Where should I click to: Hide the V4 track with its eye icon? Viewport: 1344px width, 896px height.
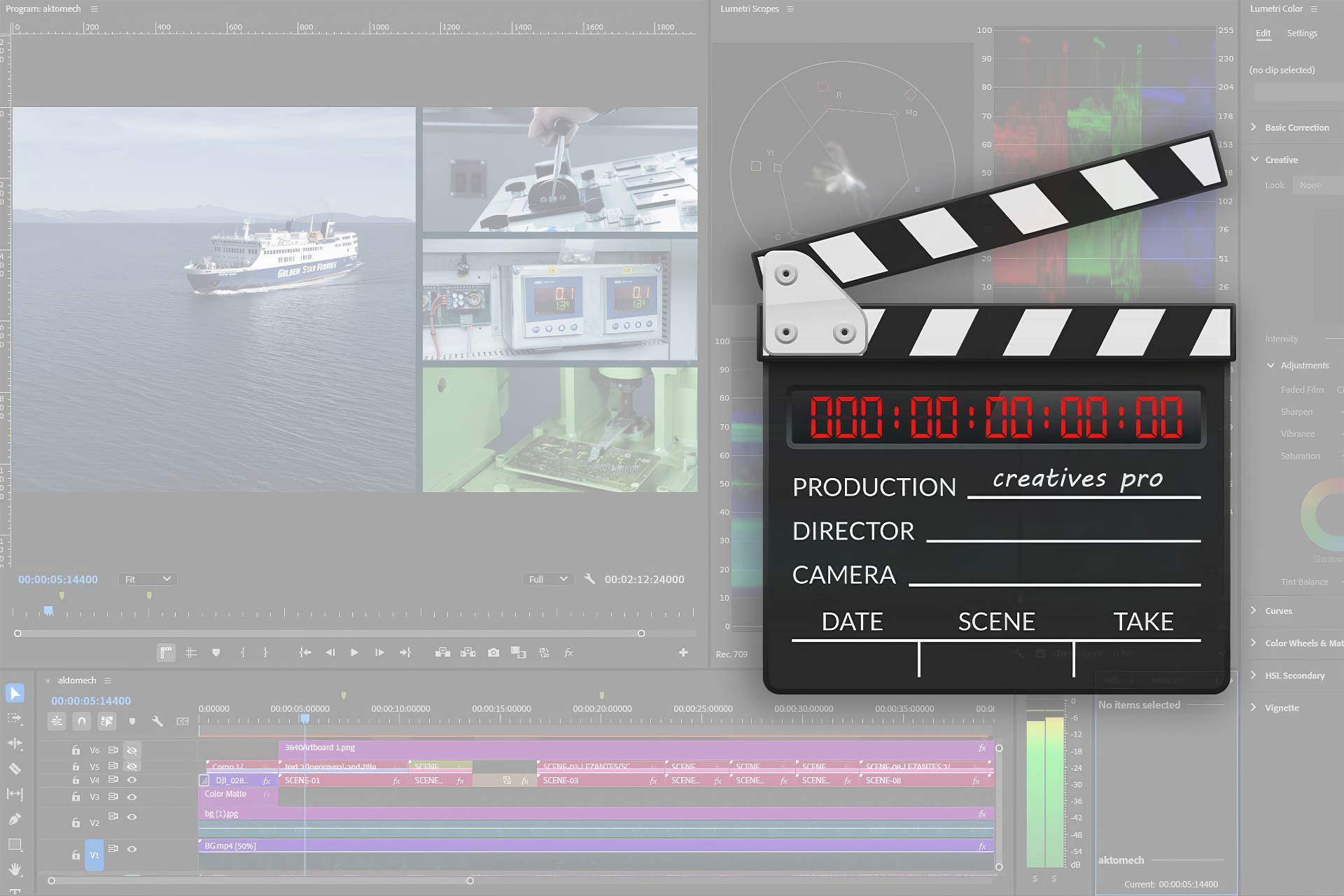click(133, 780)
